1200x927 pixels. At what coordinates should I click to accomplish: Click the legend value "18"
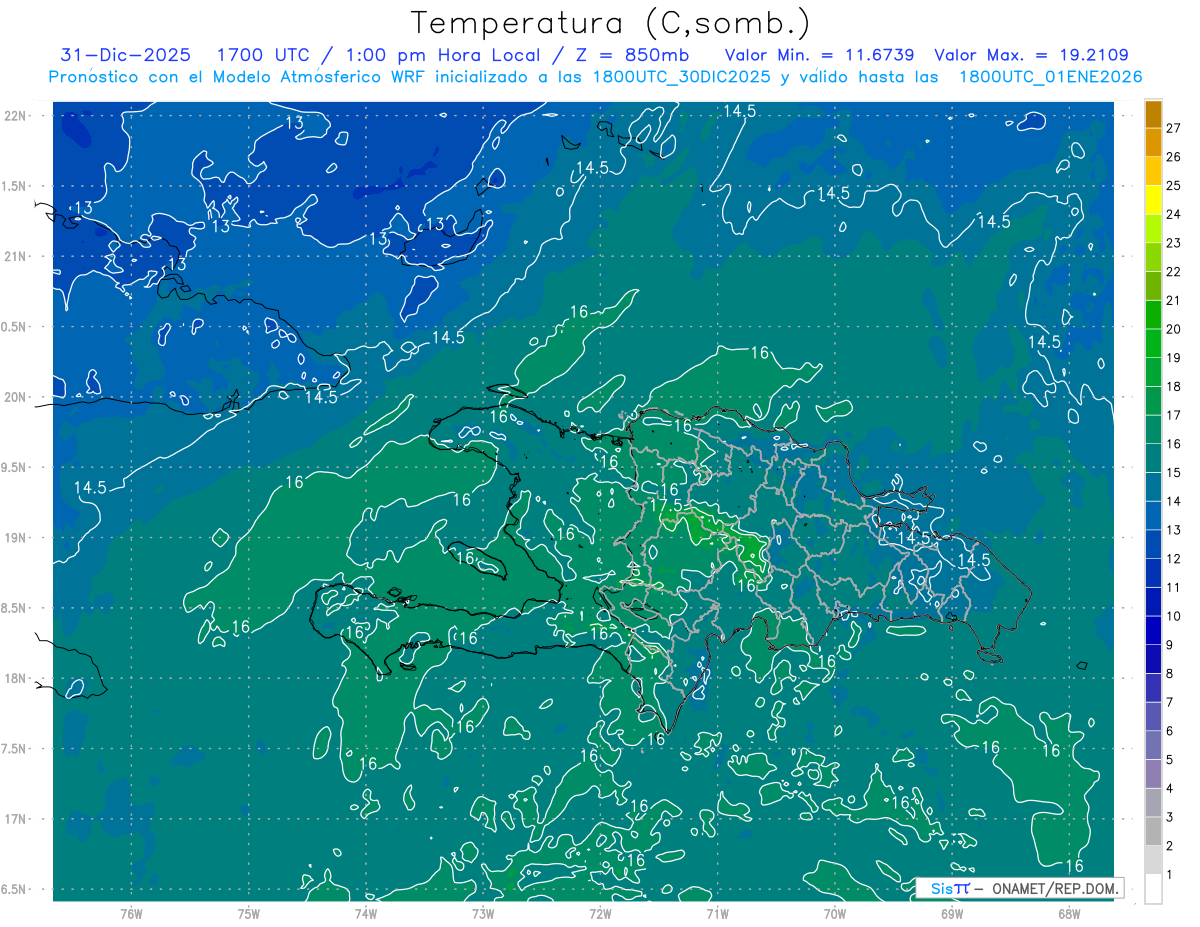click(x=1174, y=386)
